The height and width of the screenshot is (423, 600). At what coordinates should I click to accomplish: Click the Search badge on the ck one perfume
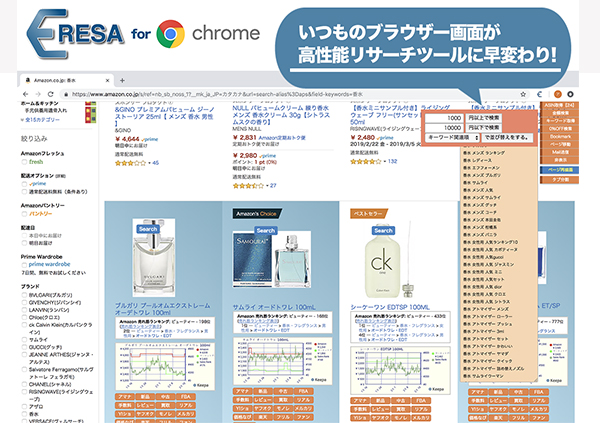[x=383, y=230]
